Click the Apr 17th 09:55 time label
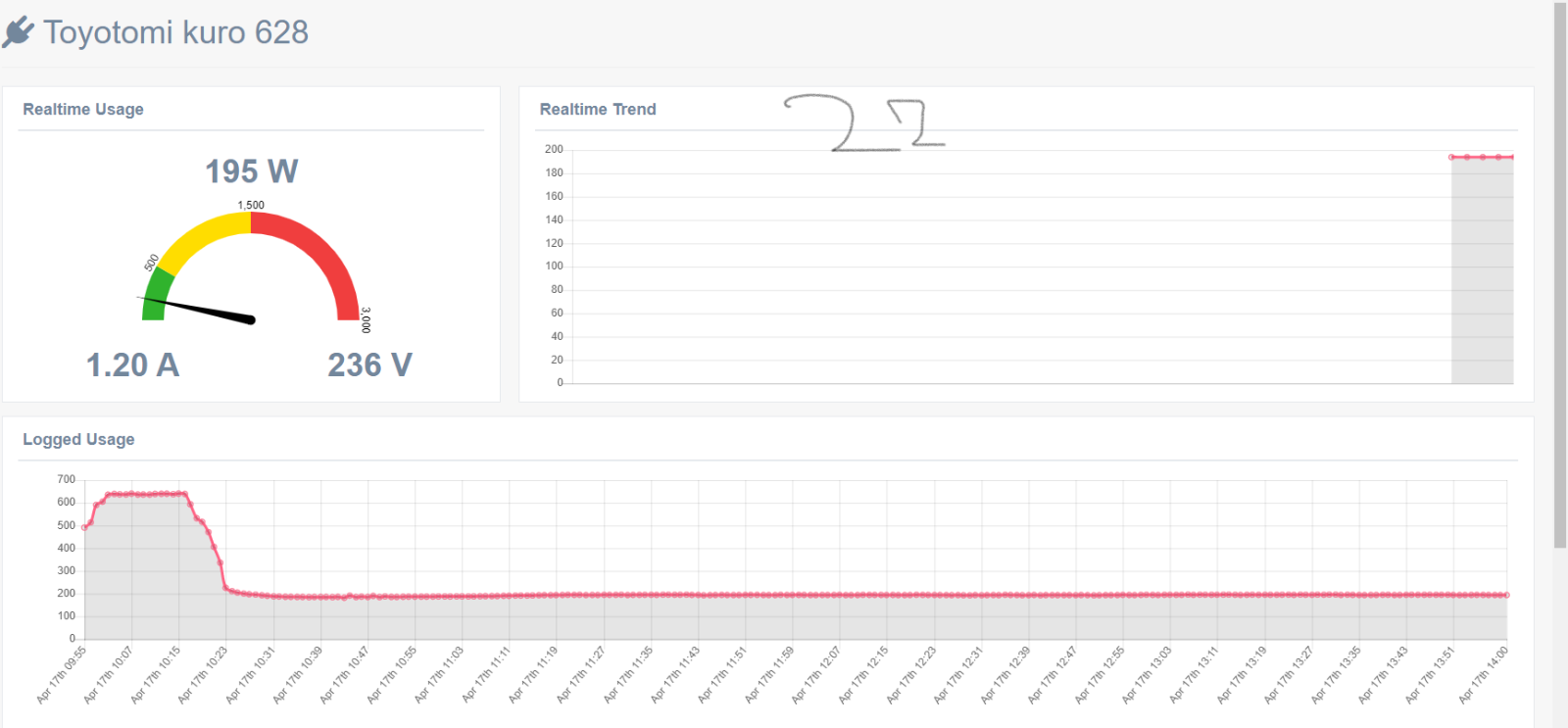 [62, 674]
